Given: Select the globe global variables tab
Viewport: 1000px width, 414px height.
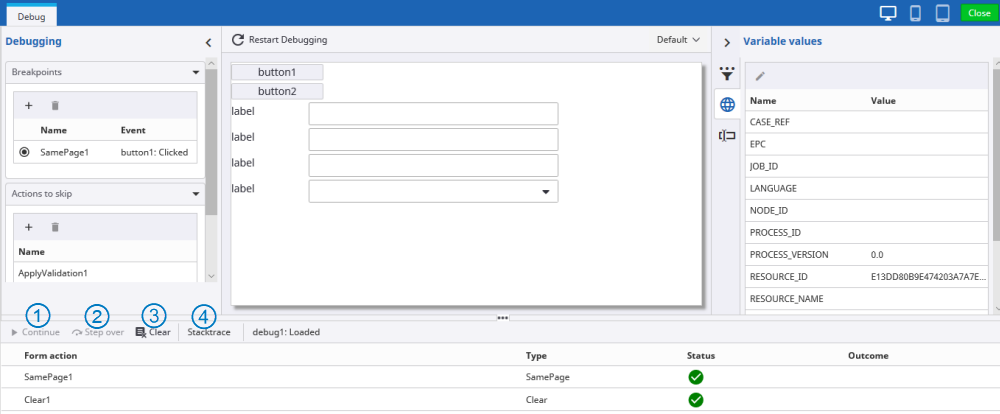Looking at the screenshot, I should 727,105.
